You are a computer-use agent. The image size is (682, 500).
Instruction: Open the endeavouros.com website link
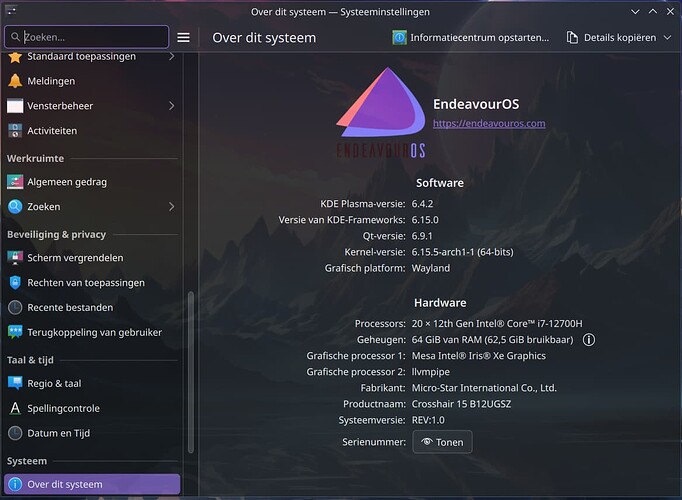(x=488, y=123)
